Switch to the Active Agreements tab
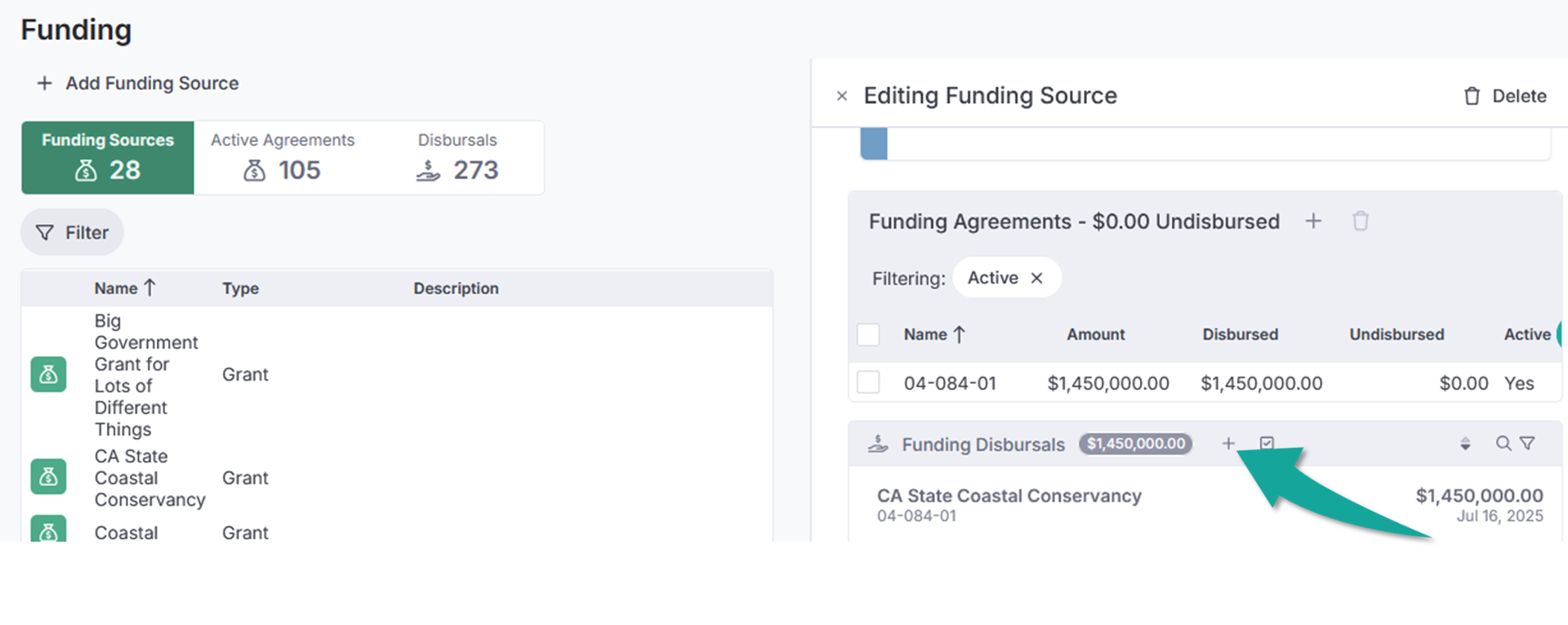This screenshot has width=1568, height=625. (x=283, y=158)
